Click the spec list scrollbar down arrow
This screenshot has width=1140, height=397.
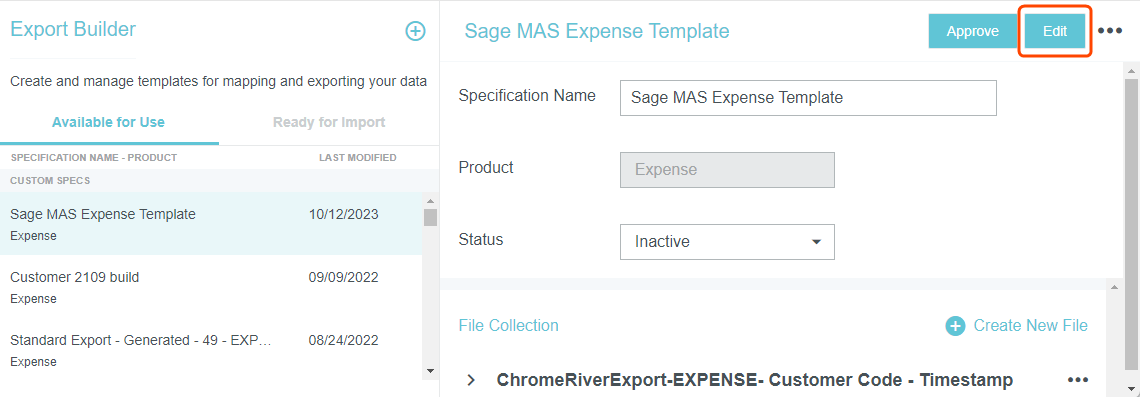pos(430,372)
